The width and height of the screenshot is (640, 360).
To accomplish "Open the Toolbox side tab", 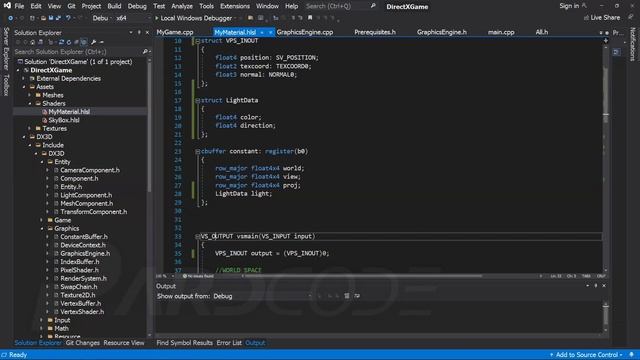I will (6, 85).
